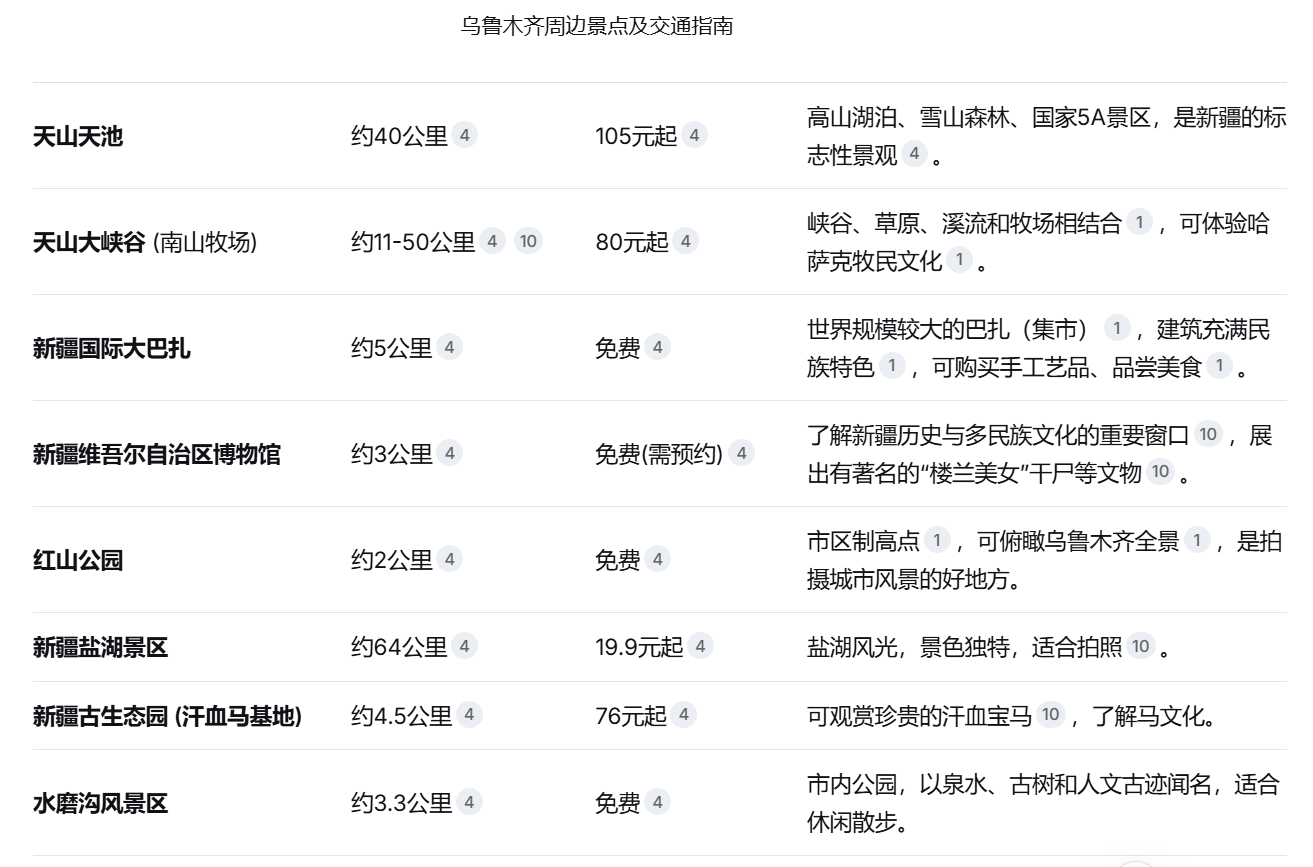Open citation 4 next to 免费 for 新疆国际大巴扎
The height and width of the screenshot is (867, 1313).
pyautogui.click(x=657, y=348)
